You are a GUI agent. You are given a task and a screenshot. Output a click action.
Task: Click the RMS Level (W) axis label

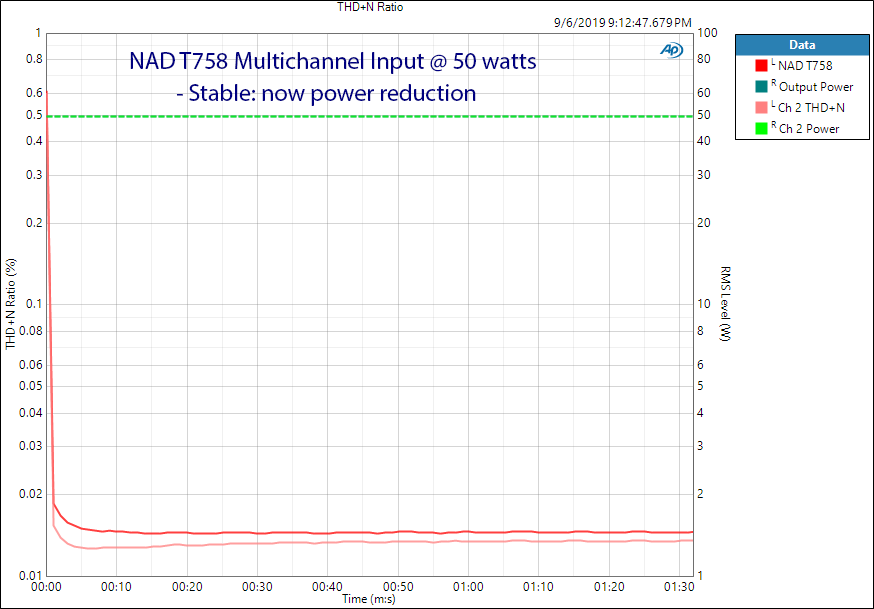(x=725, y=304)
